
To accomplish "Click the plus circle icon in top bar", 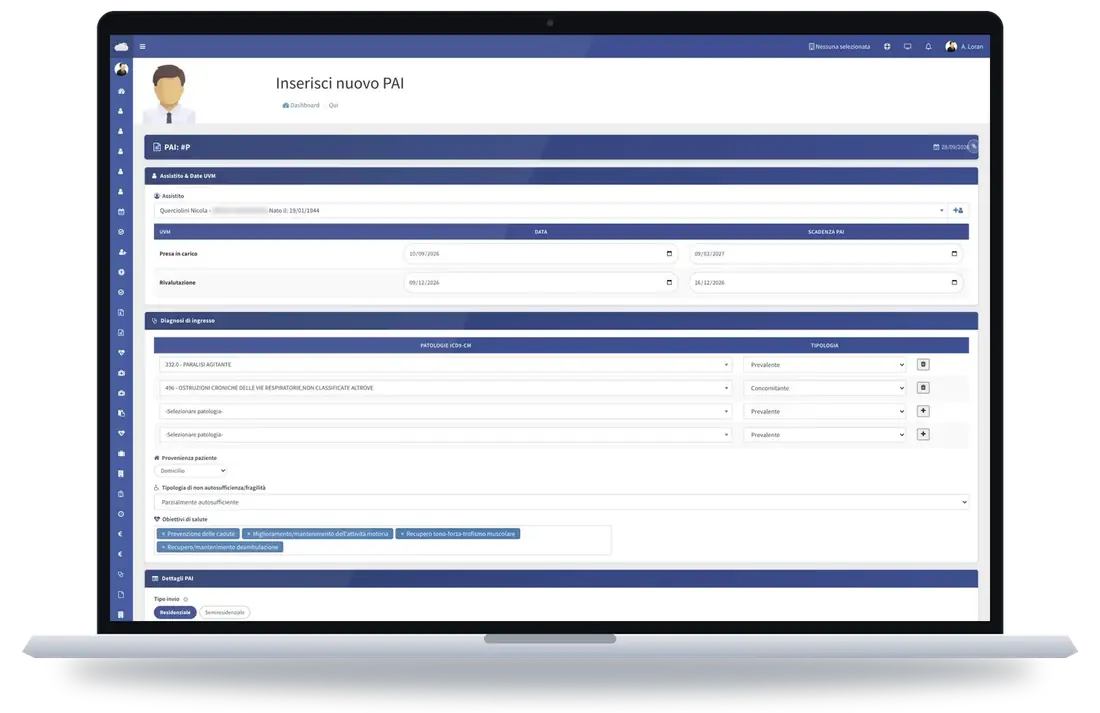I will pos(887,47).
